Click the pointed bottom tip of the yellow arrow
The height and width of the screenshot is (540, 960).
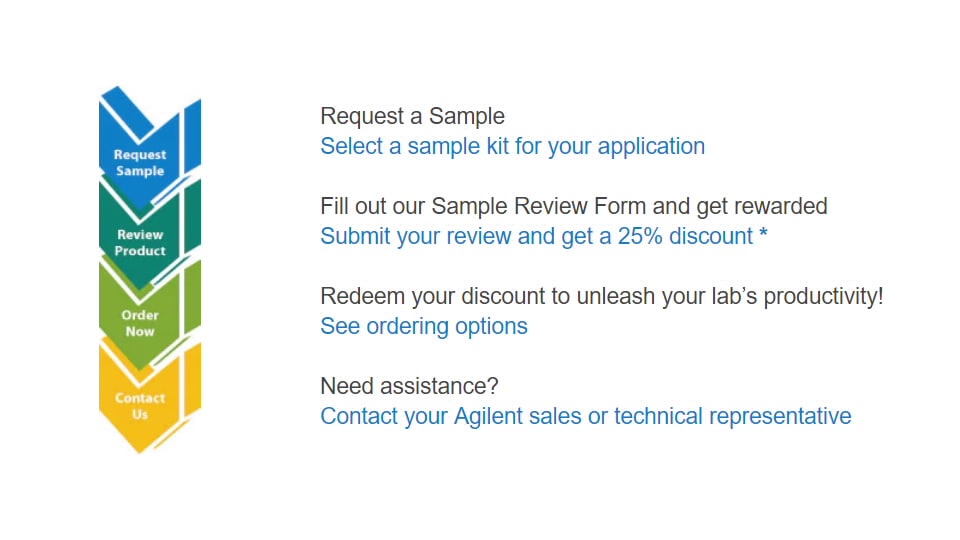140,446
